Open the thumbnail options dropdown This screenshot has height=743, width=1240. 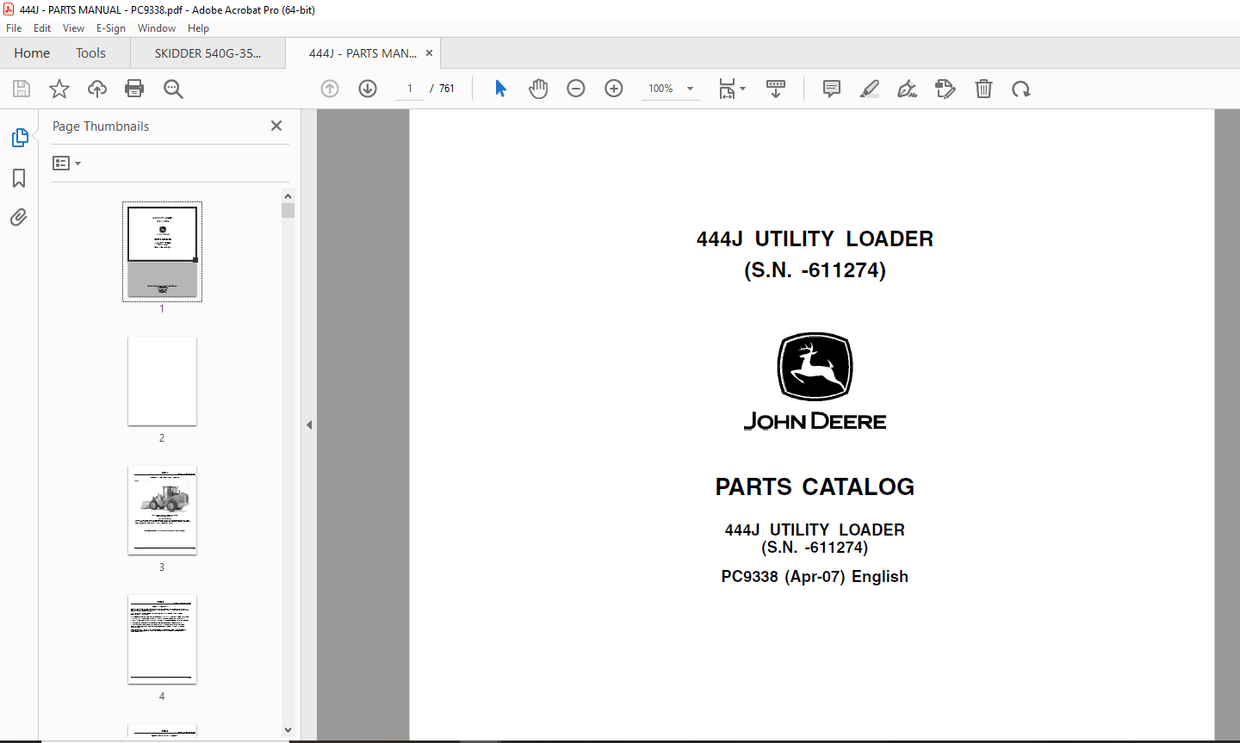66,162
